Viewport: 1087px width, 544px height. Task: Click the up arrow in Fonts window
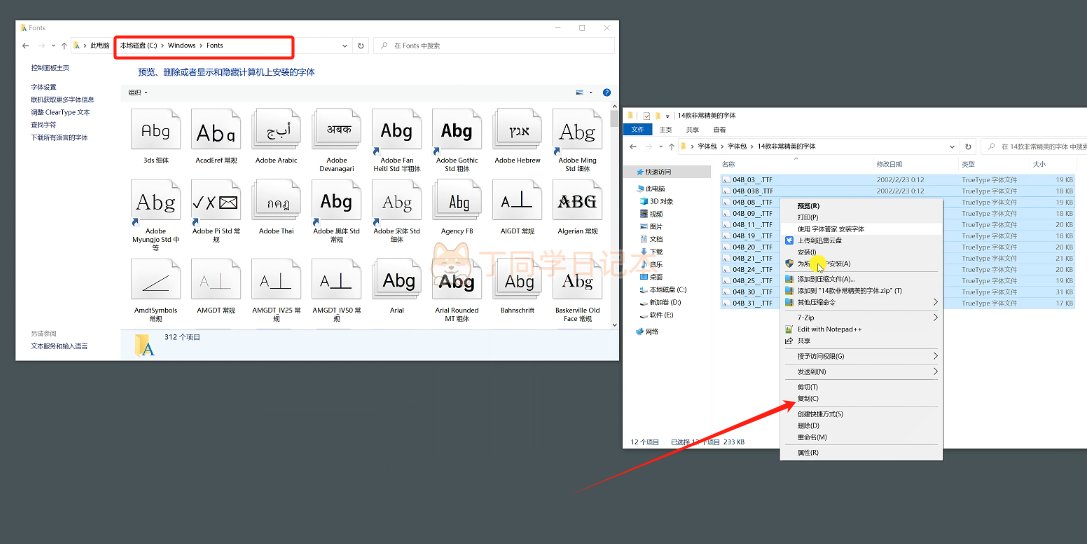(x=64, y=45)
